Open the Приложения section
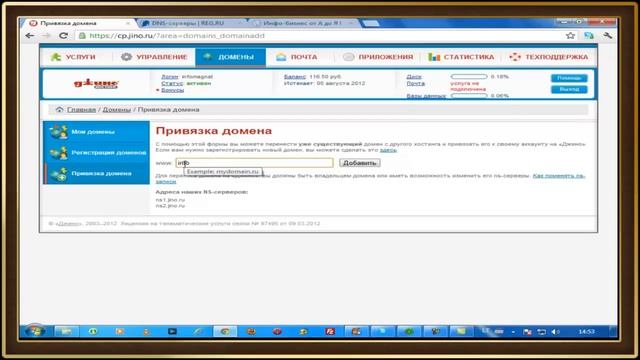 pos(378,57)
